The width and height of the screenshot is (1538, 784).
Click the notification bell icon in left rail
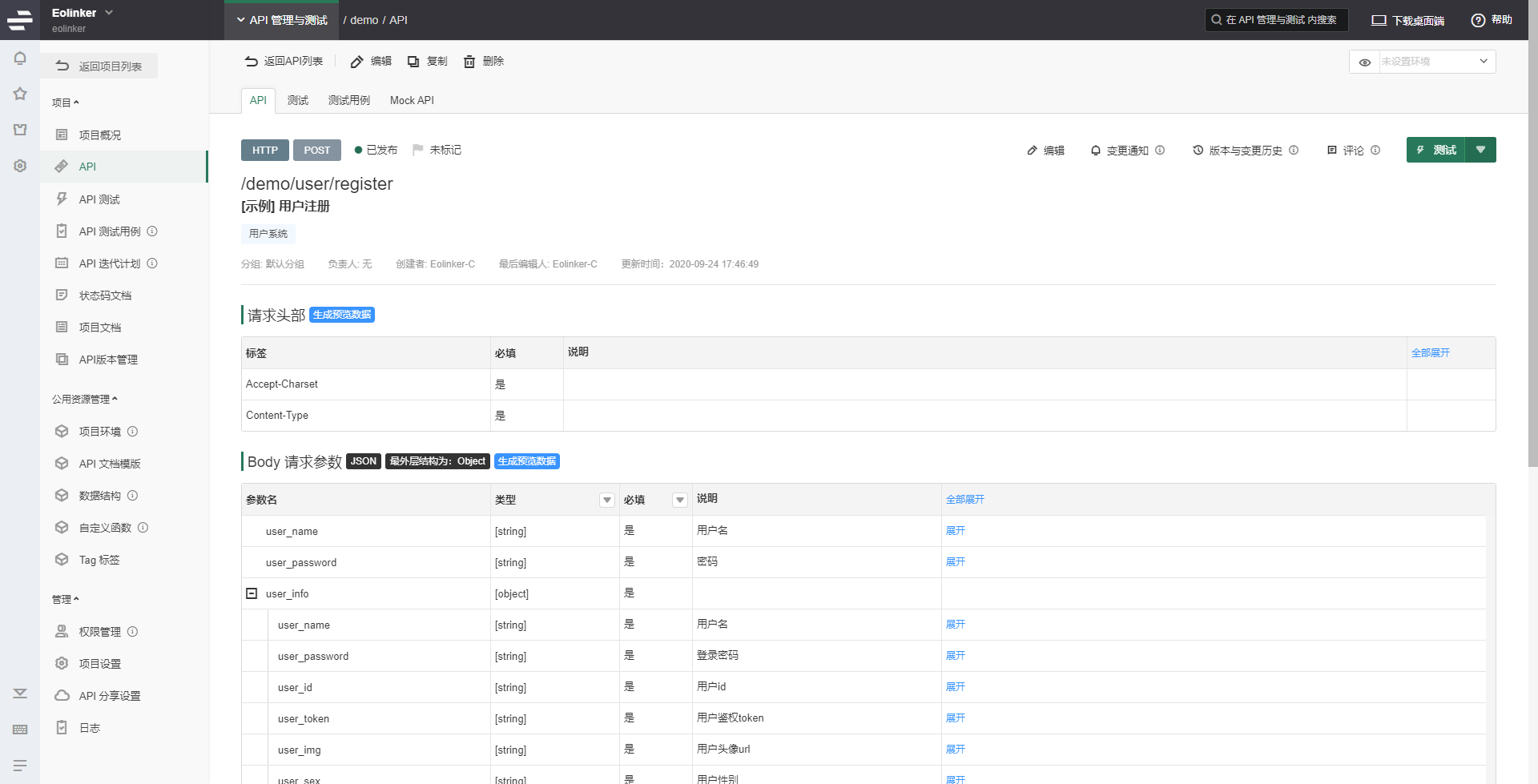[20, 58]
